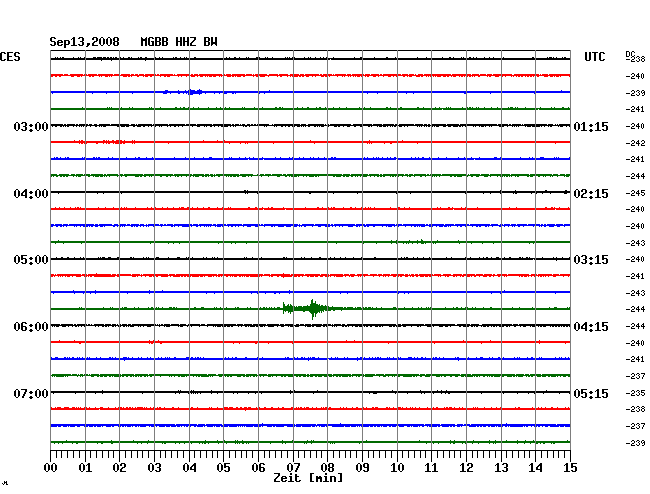Click minute tick label 14
The image size is (650, 494).
535,467
